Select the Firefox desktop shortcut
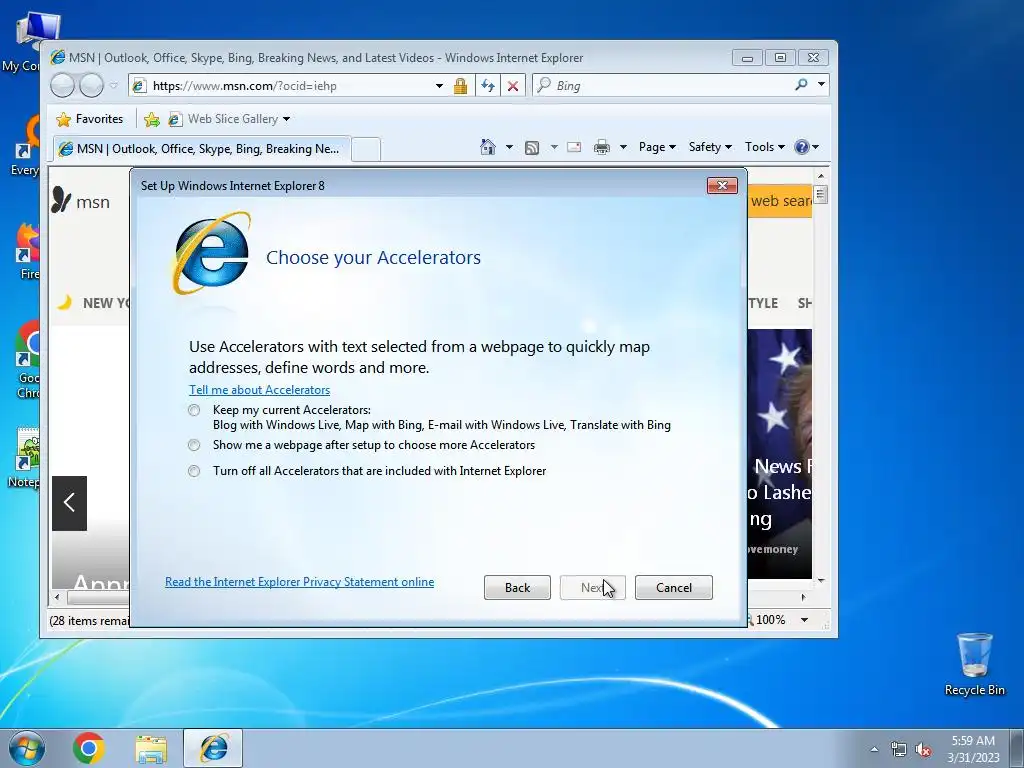1024x768 pixels. (27, 252)
